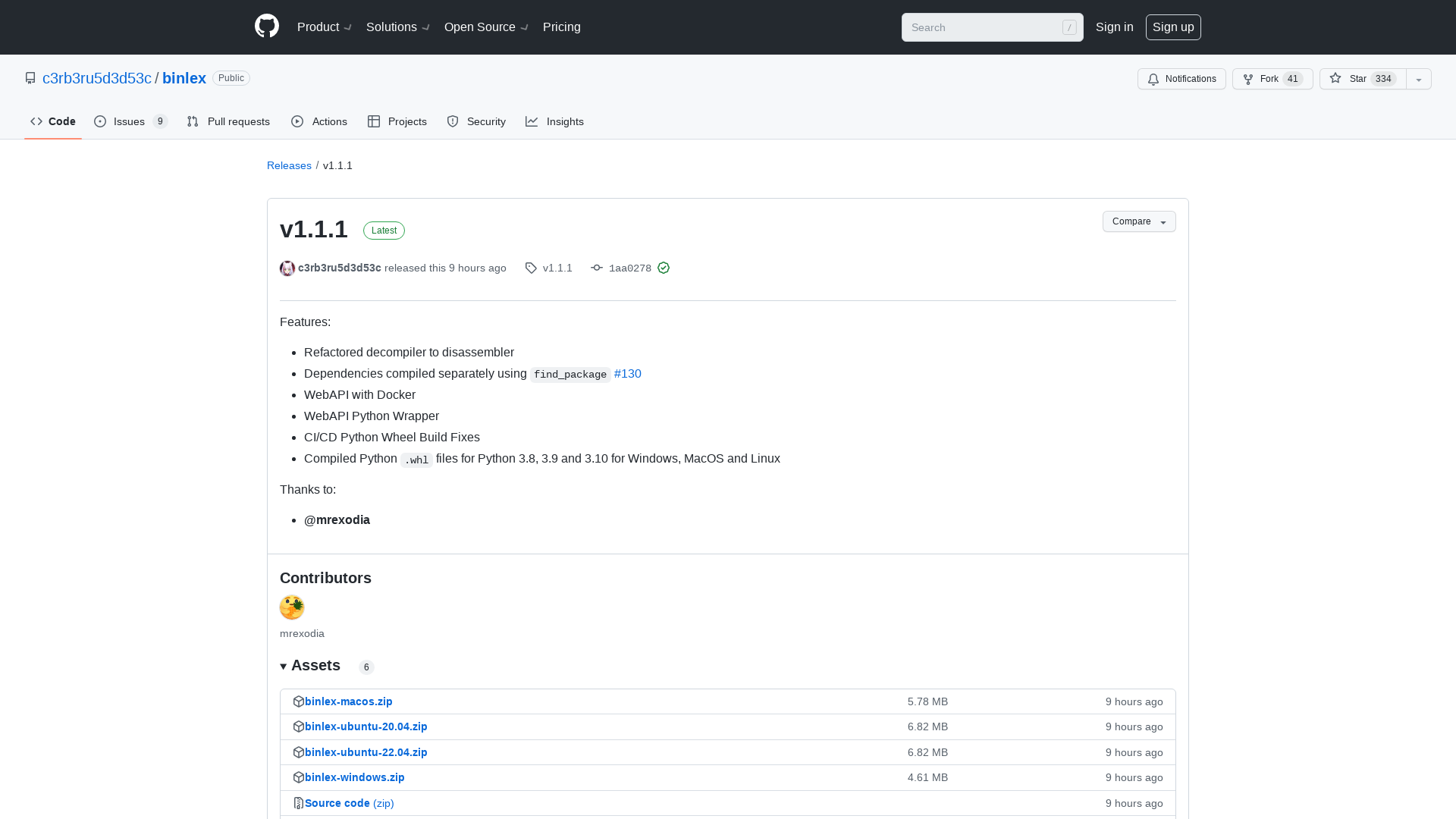Click the Insights tab icon
1456x819 pixels.
pos(532,121)
